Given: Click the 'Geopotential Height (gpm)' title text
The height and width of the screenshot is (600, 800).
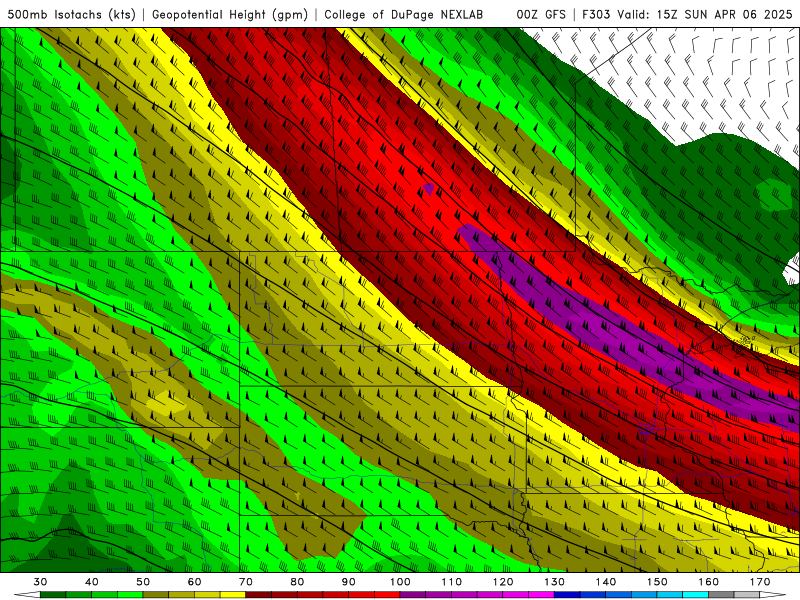Looking at the screenshot, I should 230,14.
